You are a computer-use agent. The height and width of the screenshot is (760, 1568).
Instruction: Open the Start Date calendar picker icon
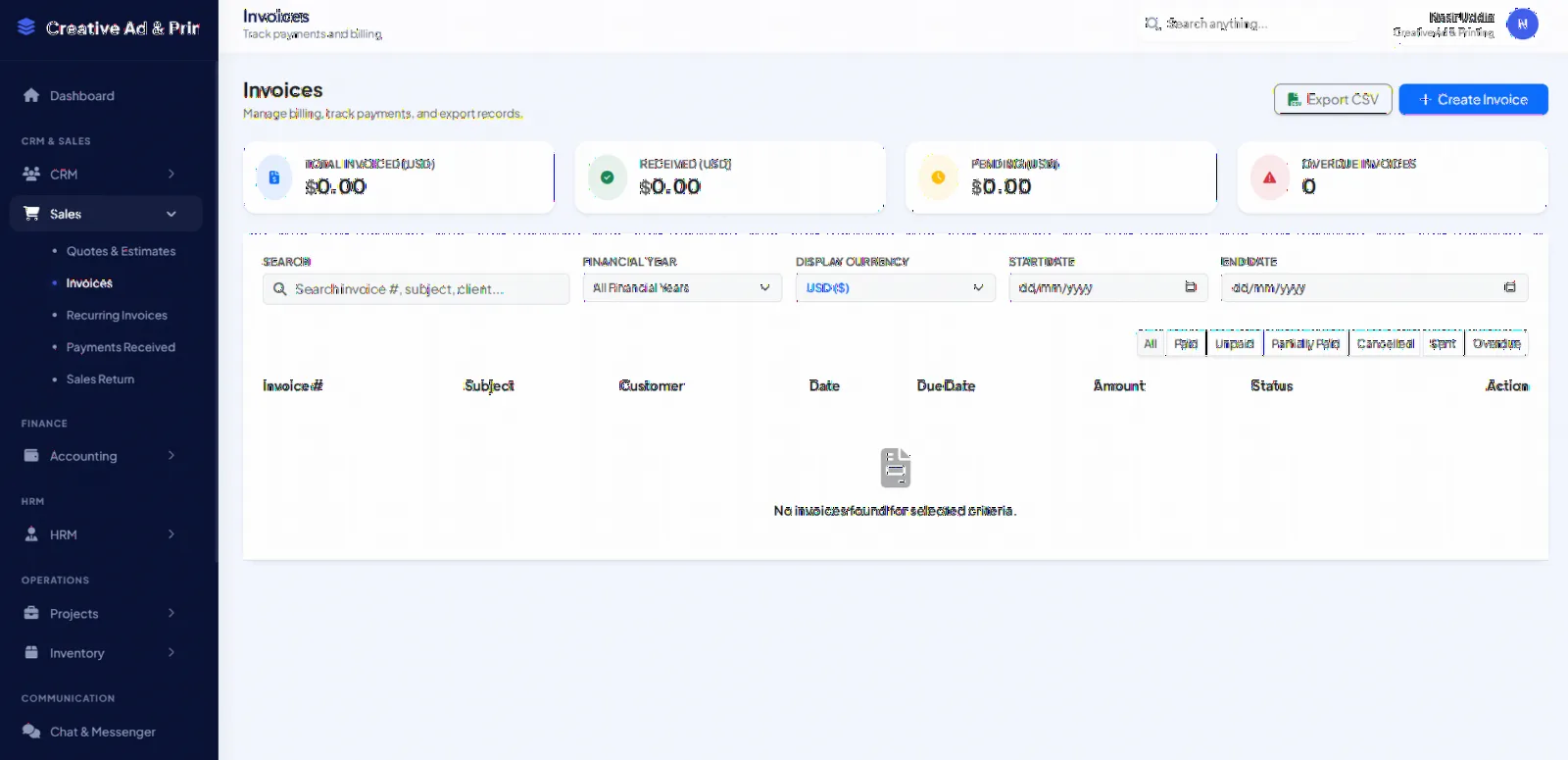(1191, 287)
